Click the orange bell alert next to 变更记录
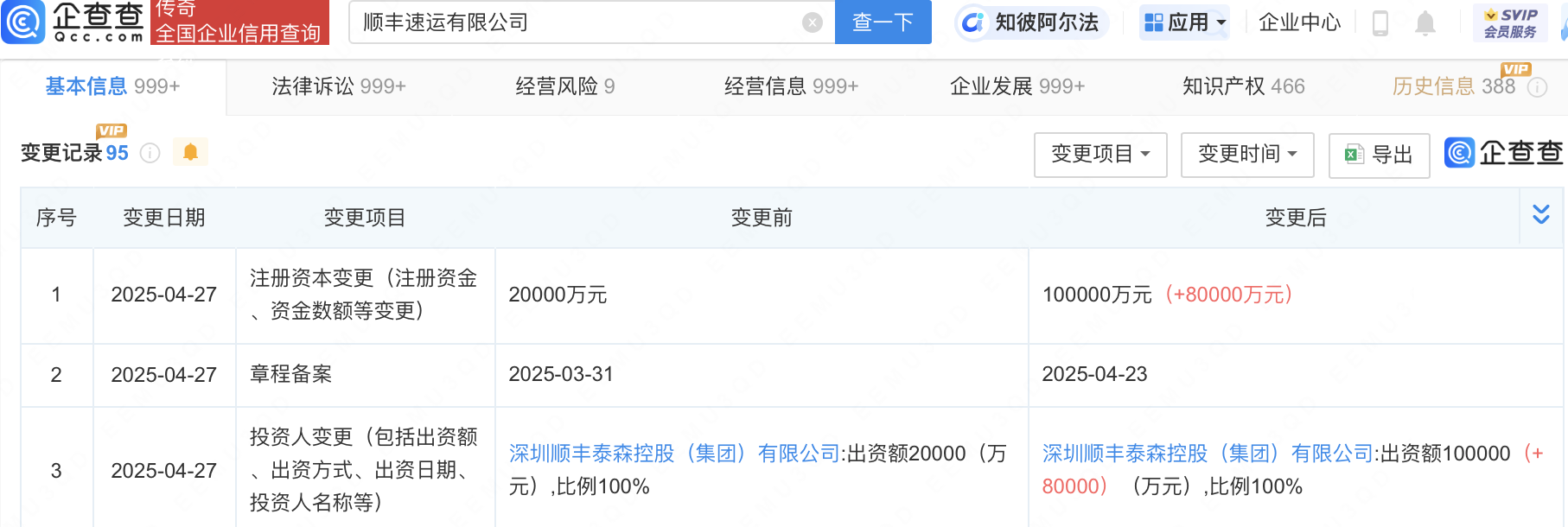Image resolution: width=1568 pixels, height=527 pixels. [x=190, y=152]
